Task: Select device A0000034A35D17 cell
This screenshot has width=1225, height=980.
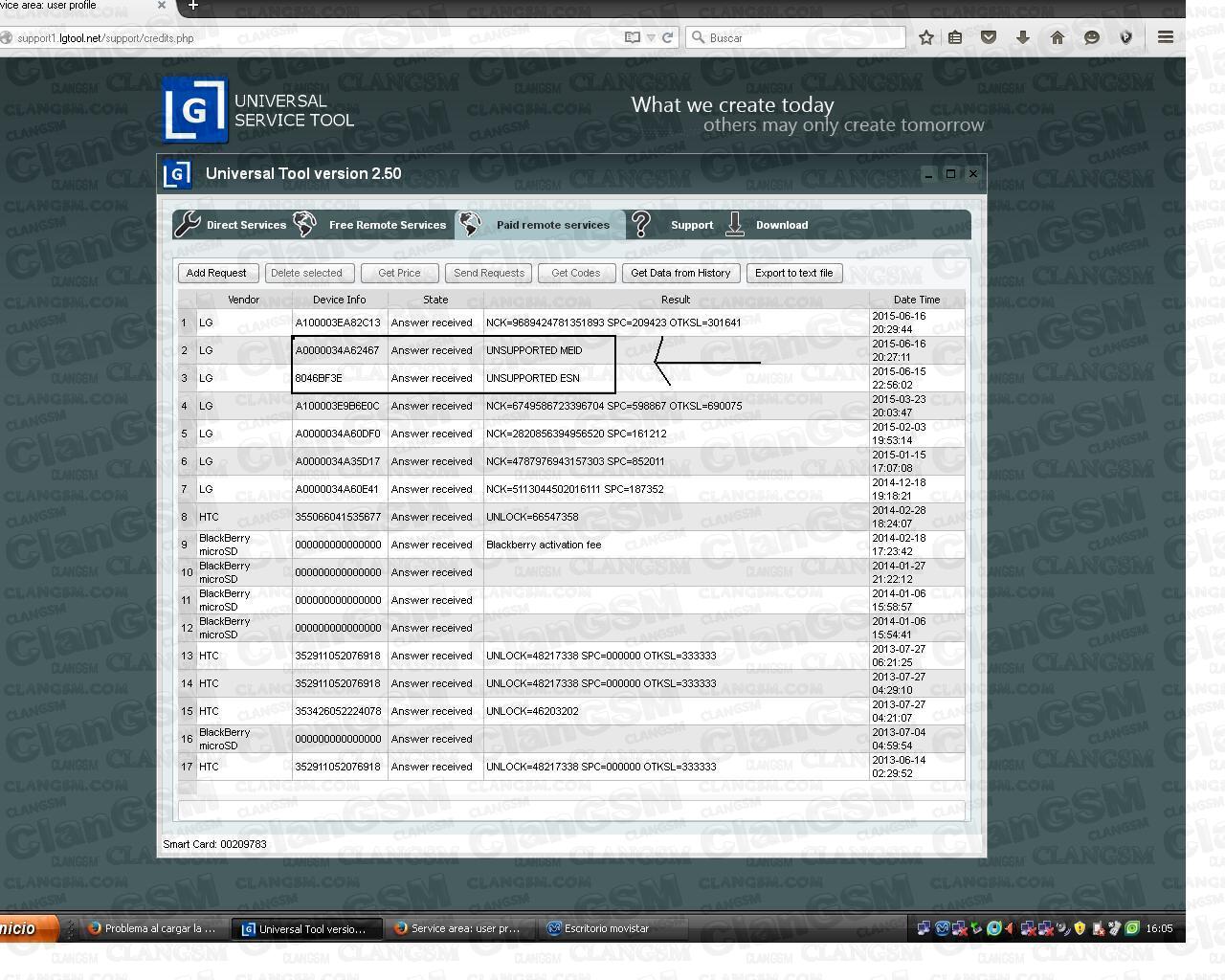Action: 340,461
